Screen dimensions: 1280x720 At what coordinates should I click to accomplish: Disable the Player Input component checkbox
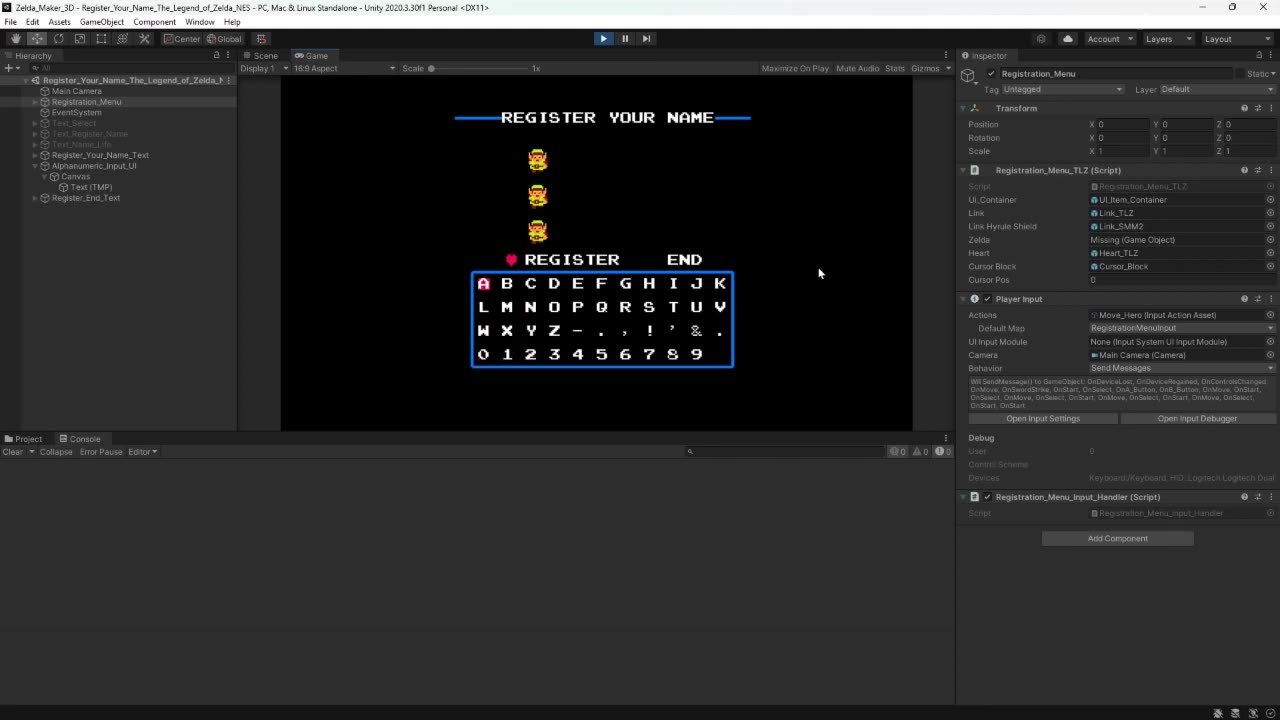(x=987, y=299)
